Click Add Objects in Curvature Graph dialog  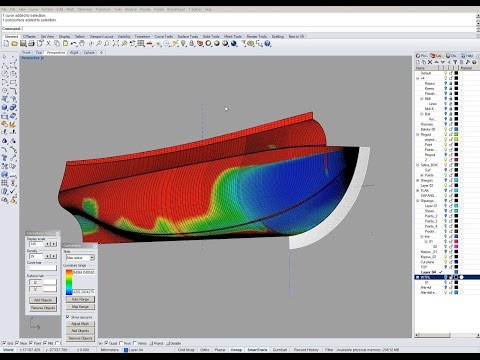point(43,300)
